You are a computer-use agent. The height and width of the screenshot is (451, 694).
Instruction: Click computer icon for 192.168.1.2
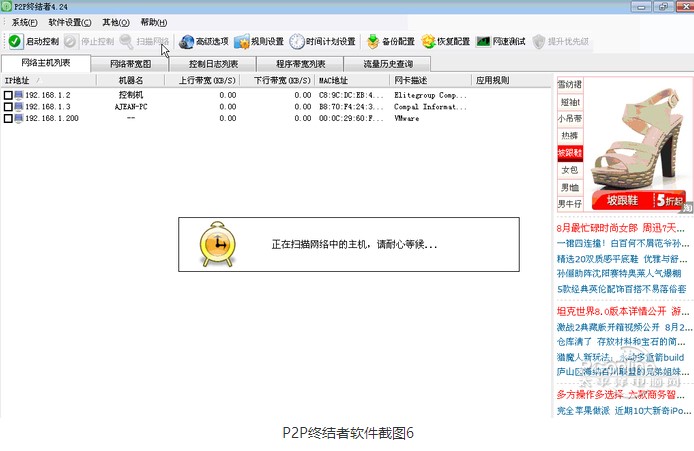click(x=19, y=95)
